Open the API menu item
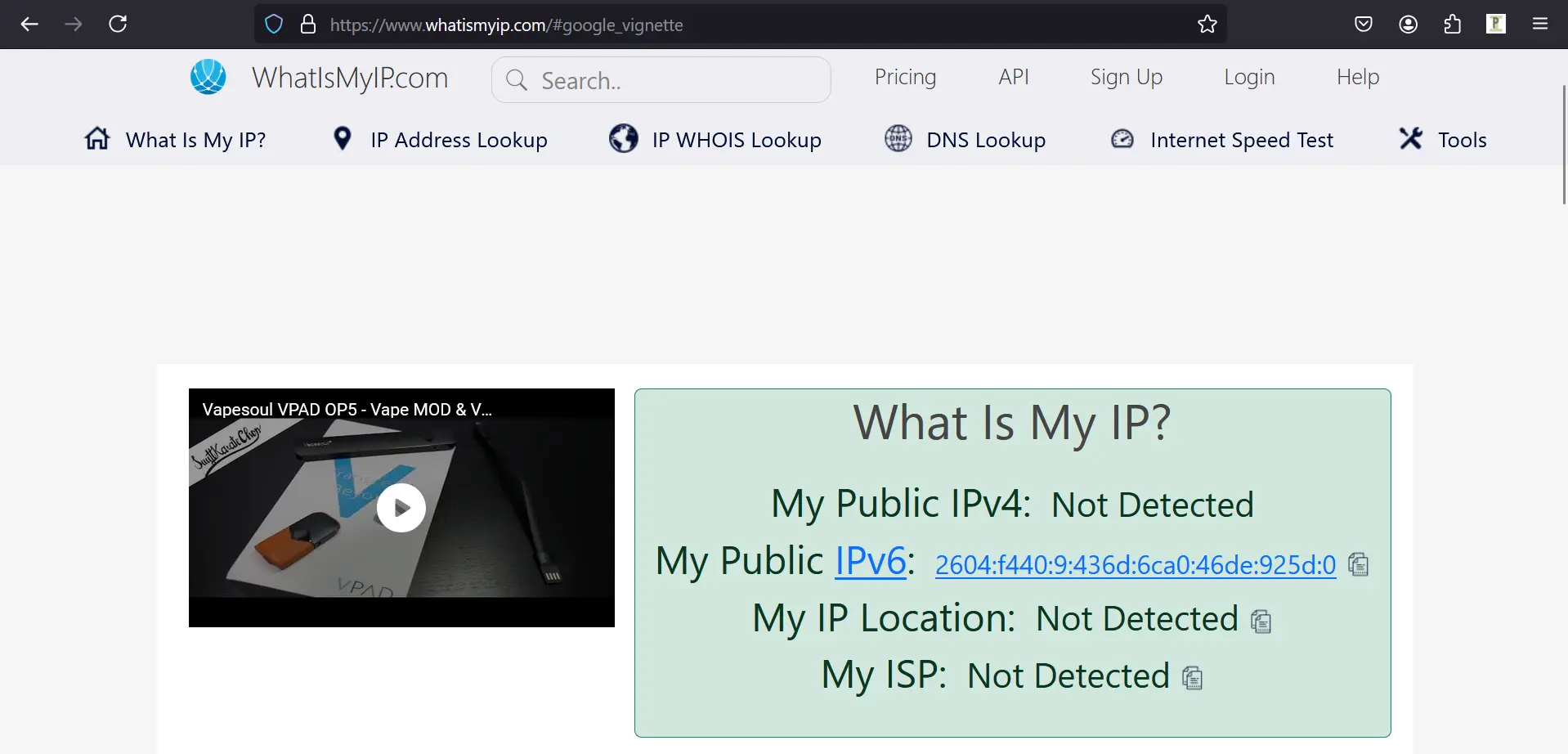This screenshot has height=754, width=1568. (1014, 77)
